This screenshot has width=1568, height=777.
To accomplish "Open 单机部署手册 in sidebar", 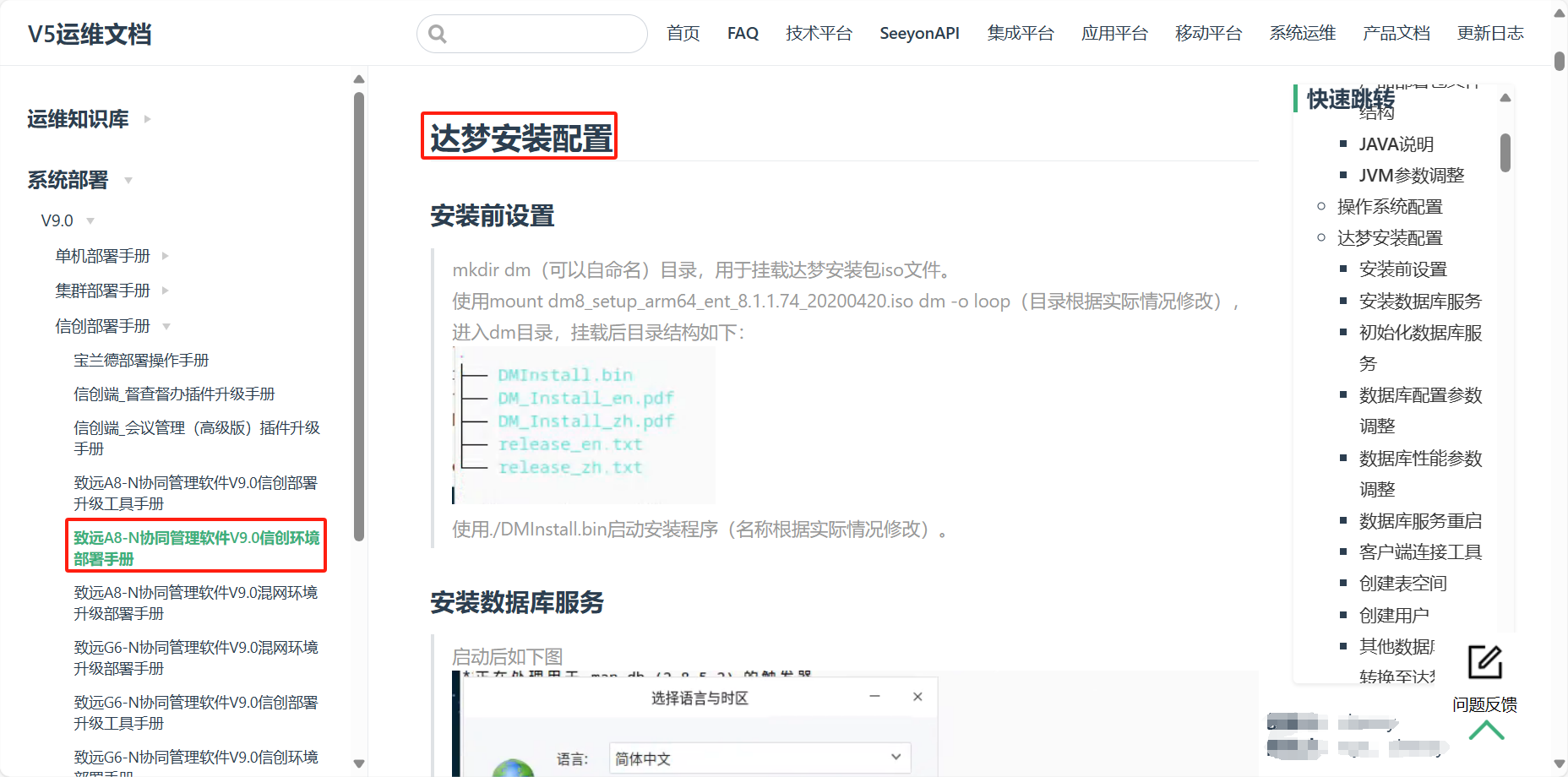I will click(x=102, y=256).
